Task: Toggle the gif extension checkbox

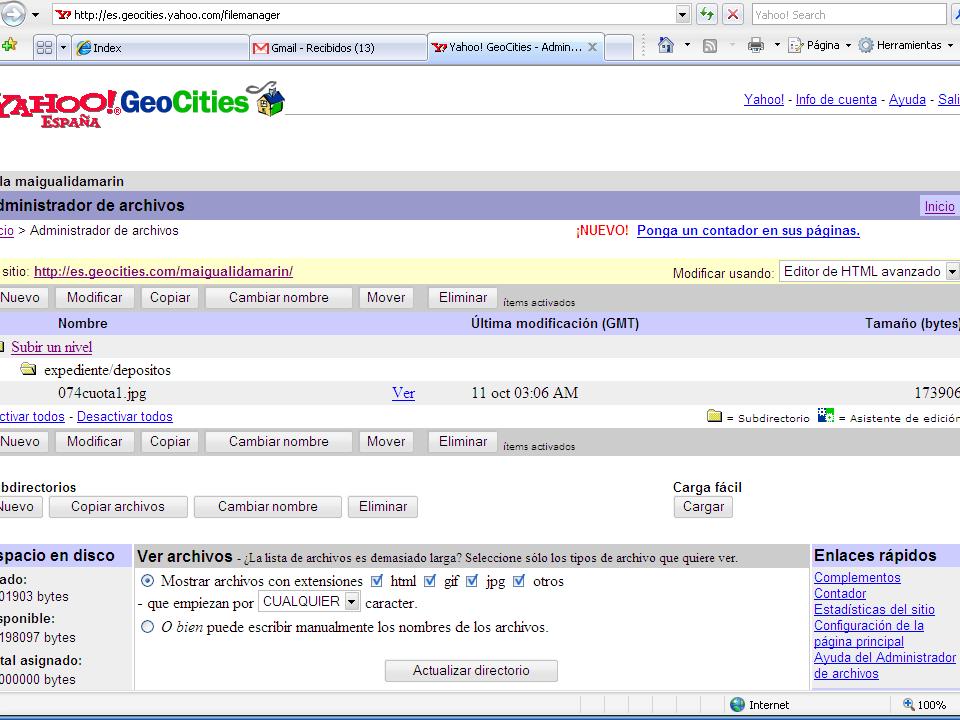Action: (430, 581)
